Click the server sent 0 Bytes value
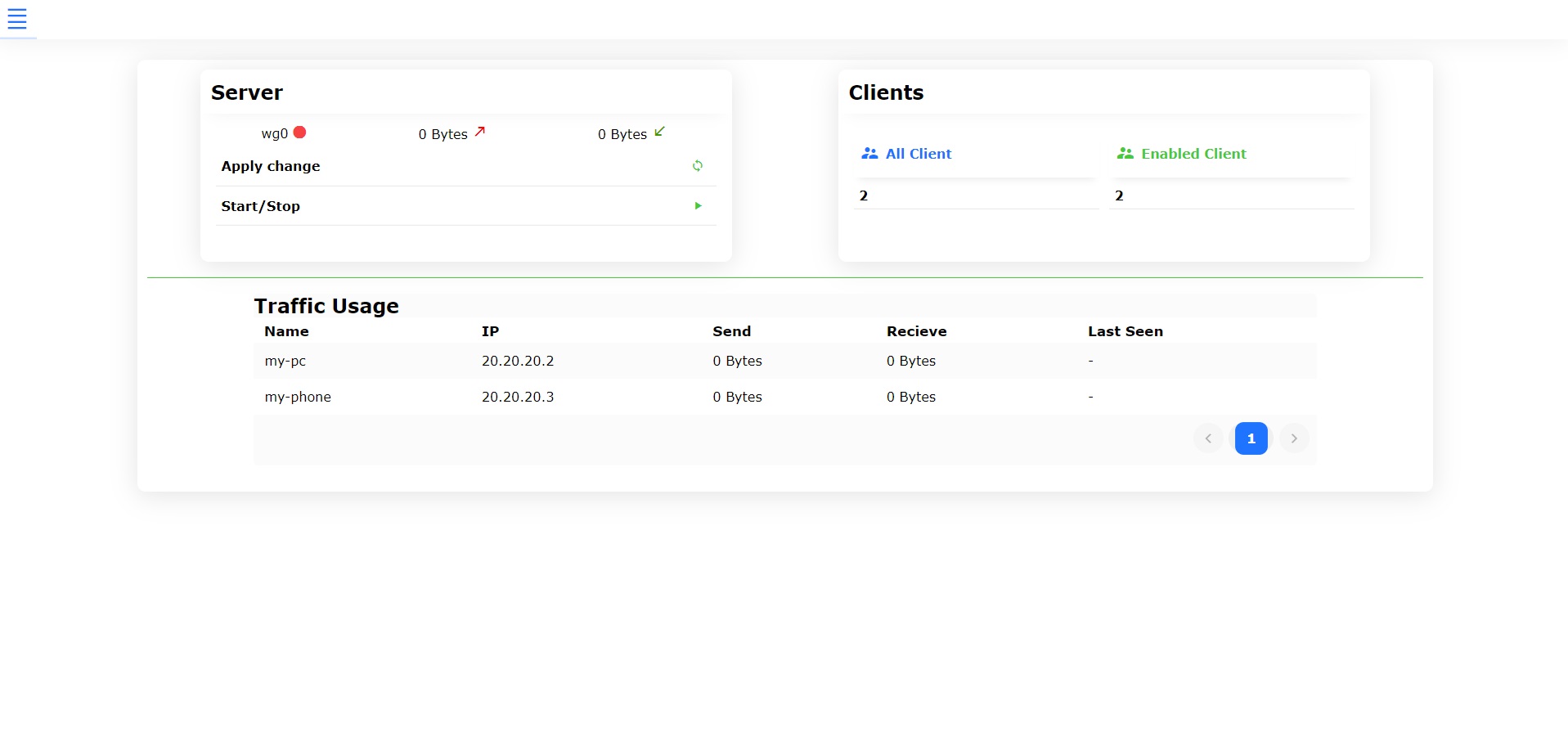 [443, 134]
